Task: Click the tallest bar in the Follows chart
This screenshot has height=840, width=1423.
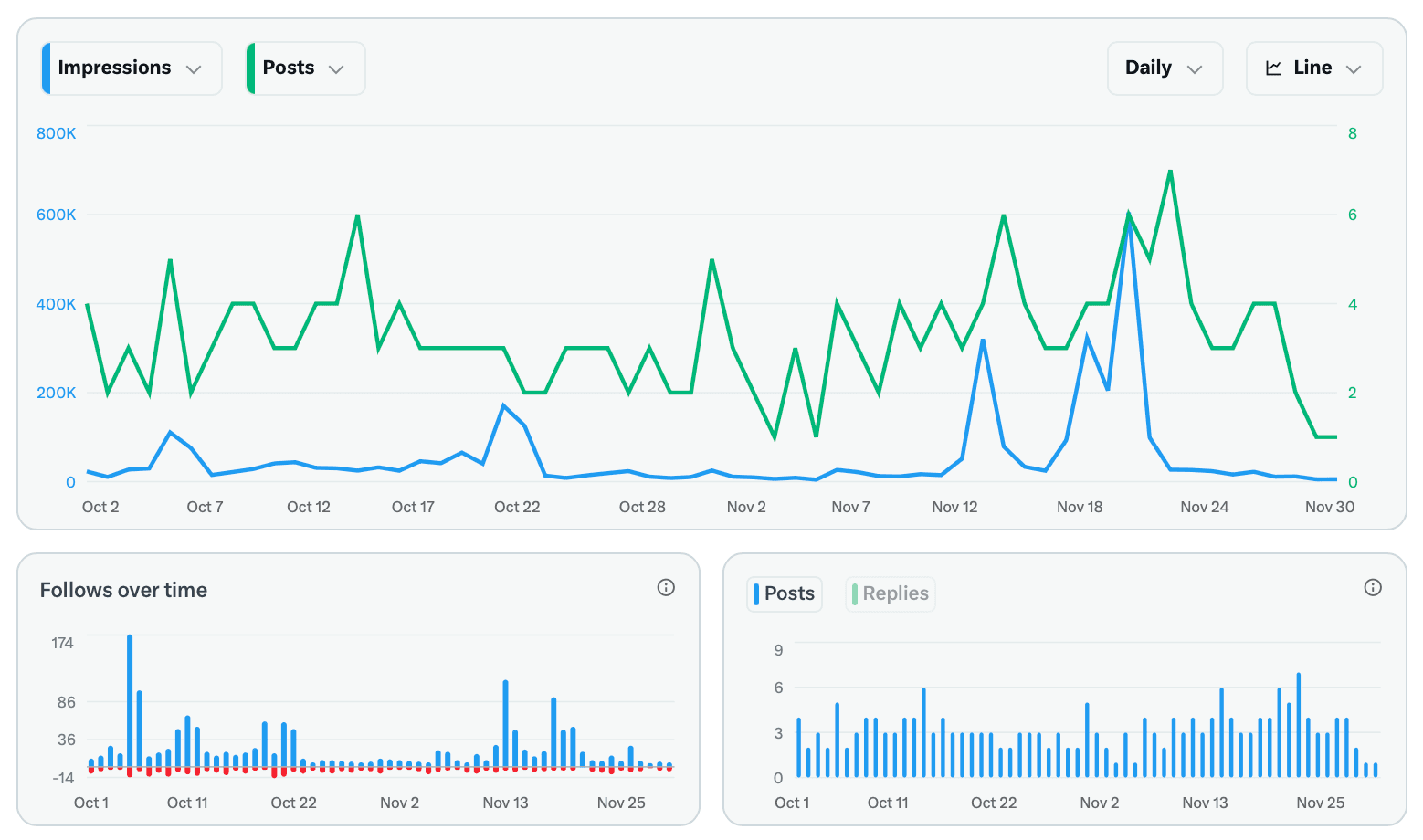Action: [x=131, y=701]
